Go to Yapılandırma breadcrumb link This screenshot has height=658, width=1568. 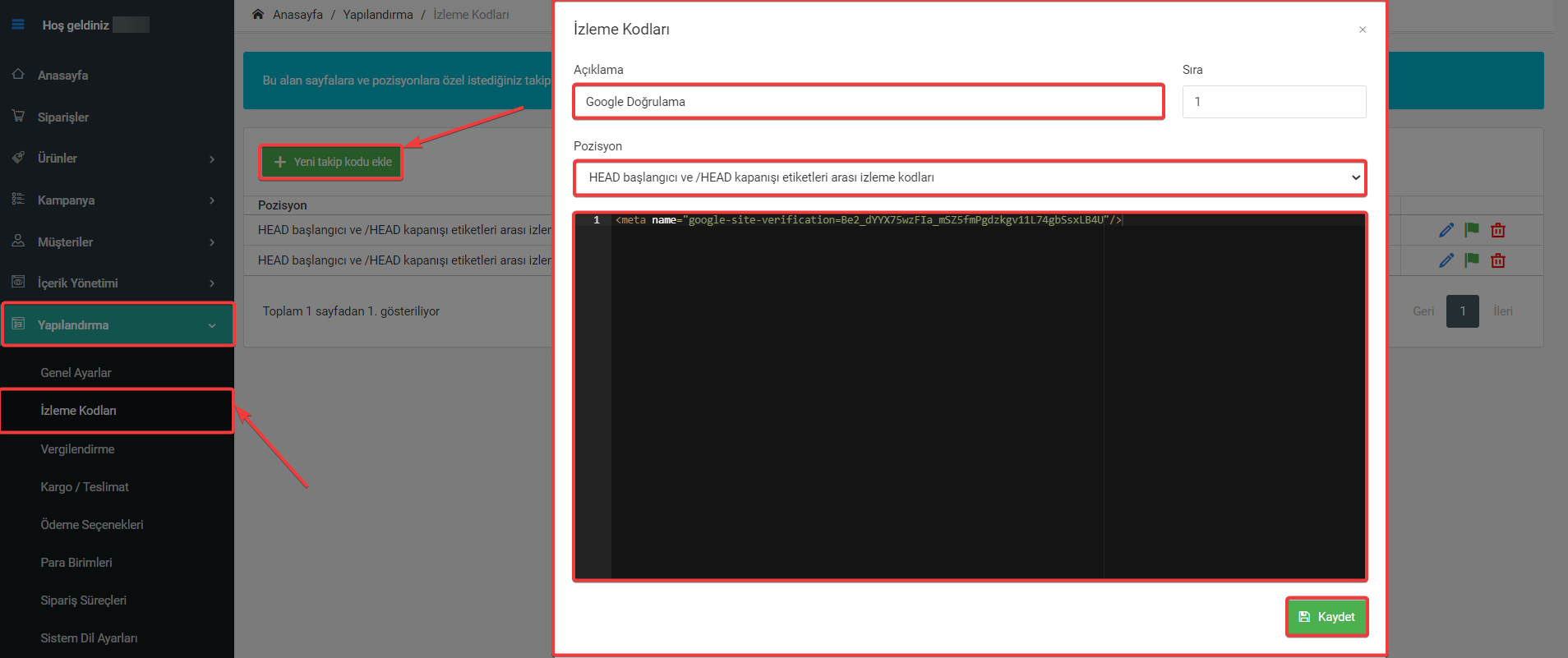pos(378,15)
